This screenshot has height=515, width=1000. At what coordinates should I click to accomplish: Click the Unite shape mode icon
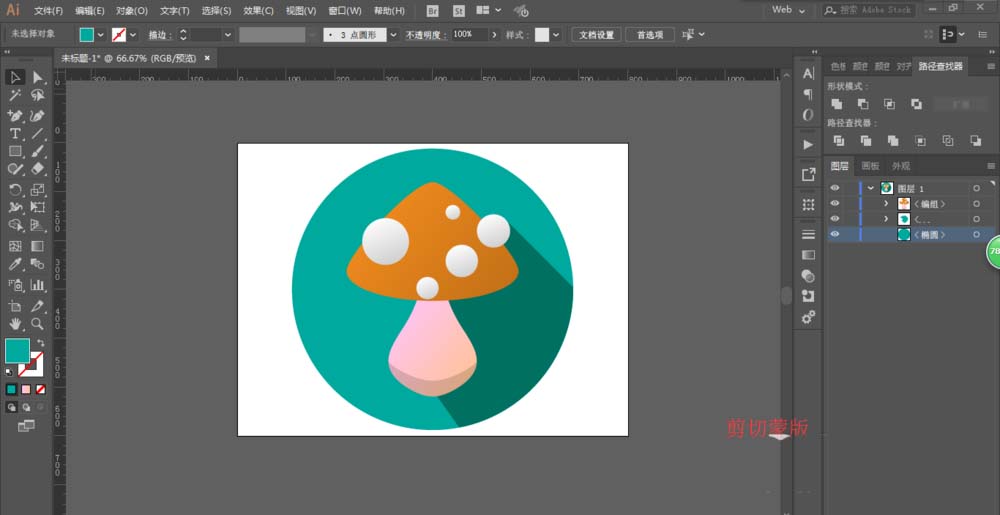pos(838,104)
